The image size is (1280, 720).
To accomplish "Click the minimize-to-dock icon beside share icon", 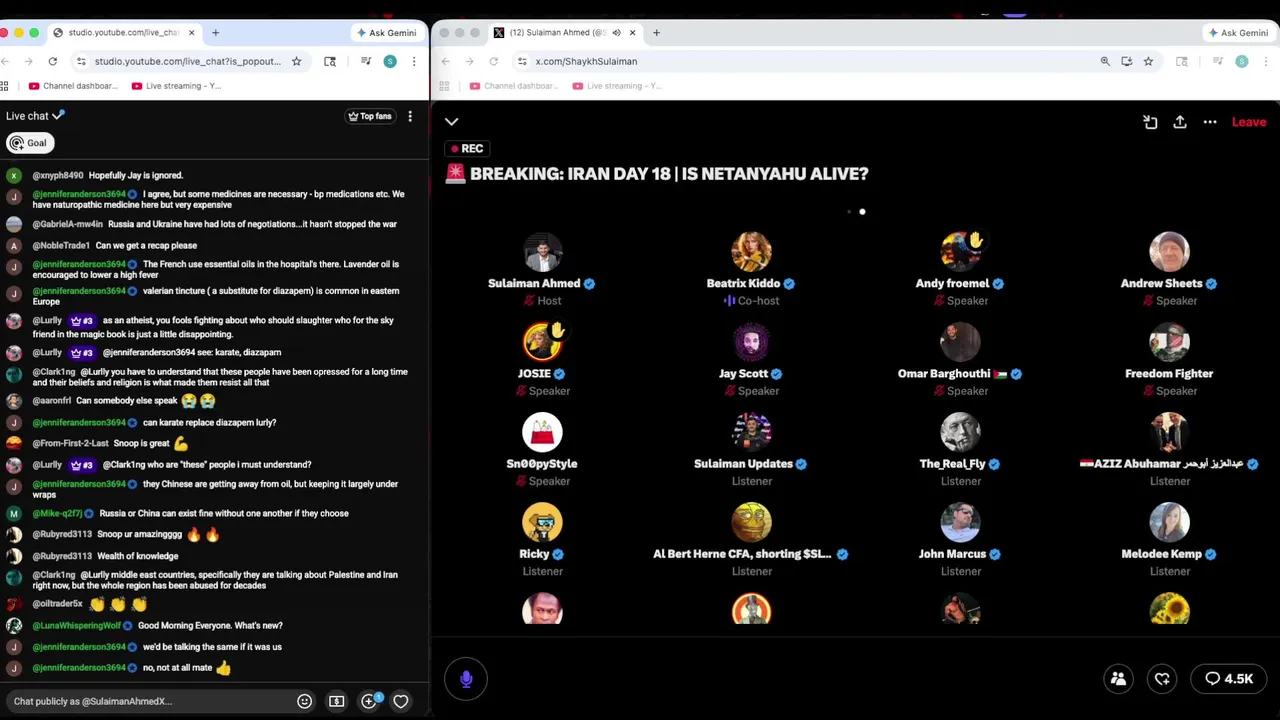I will point(1150,122).
